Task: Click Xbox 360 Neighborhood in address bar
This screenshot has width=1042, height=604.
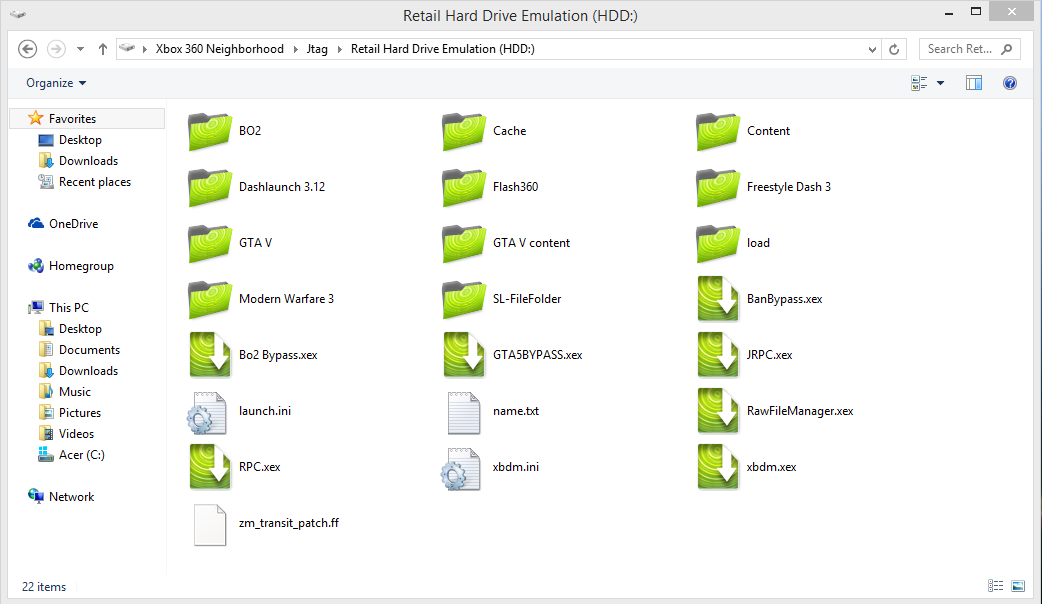Action: coord(219,49)
